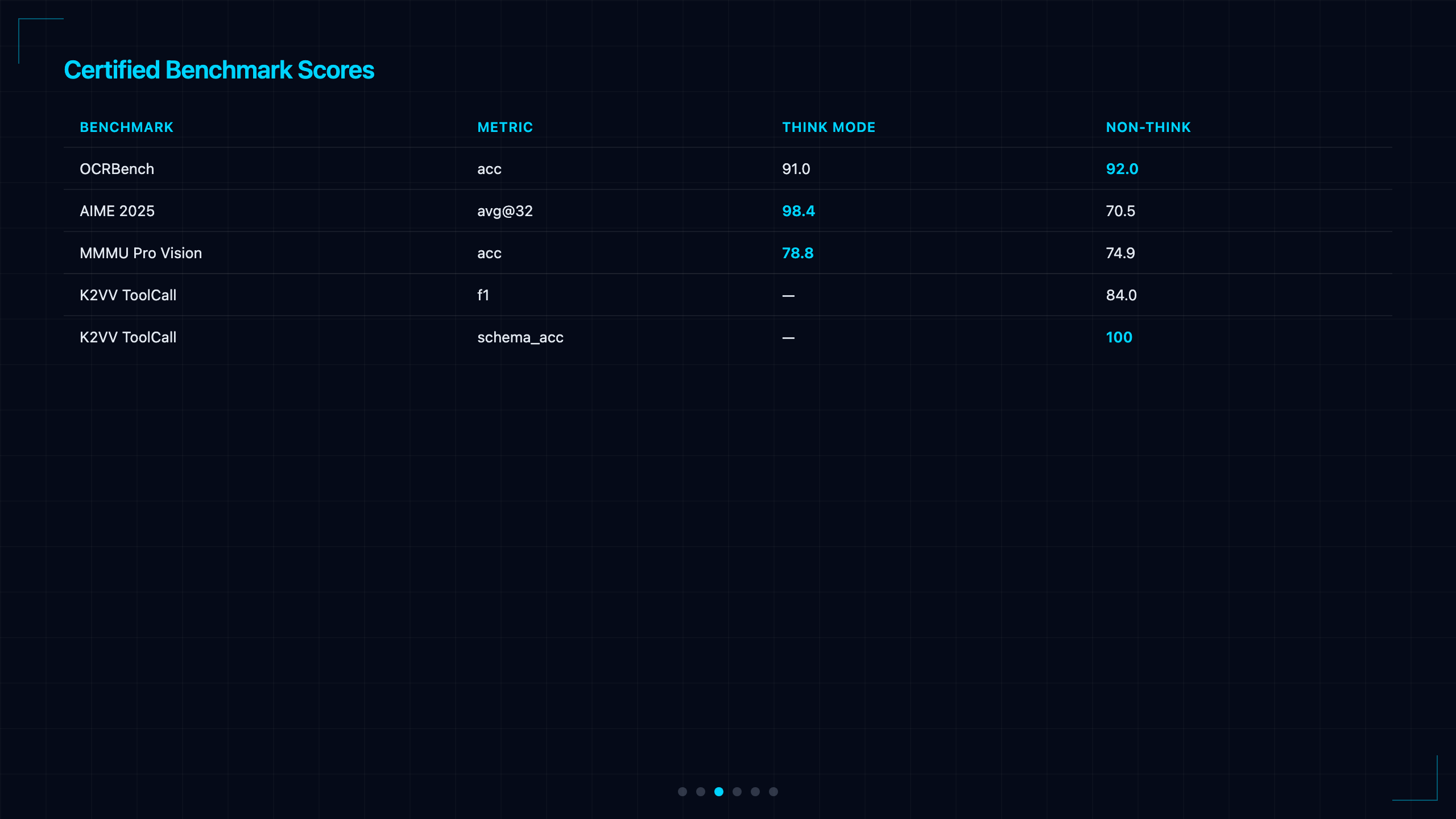Select the AIME 2025 row label
Screen dimensions: 1456x819
tap(117, 211)
